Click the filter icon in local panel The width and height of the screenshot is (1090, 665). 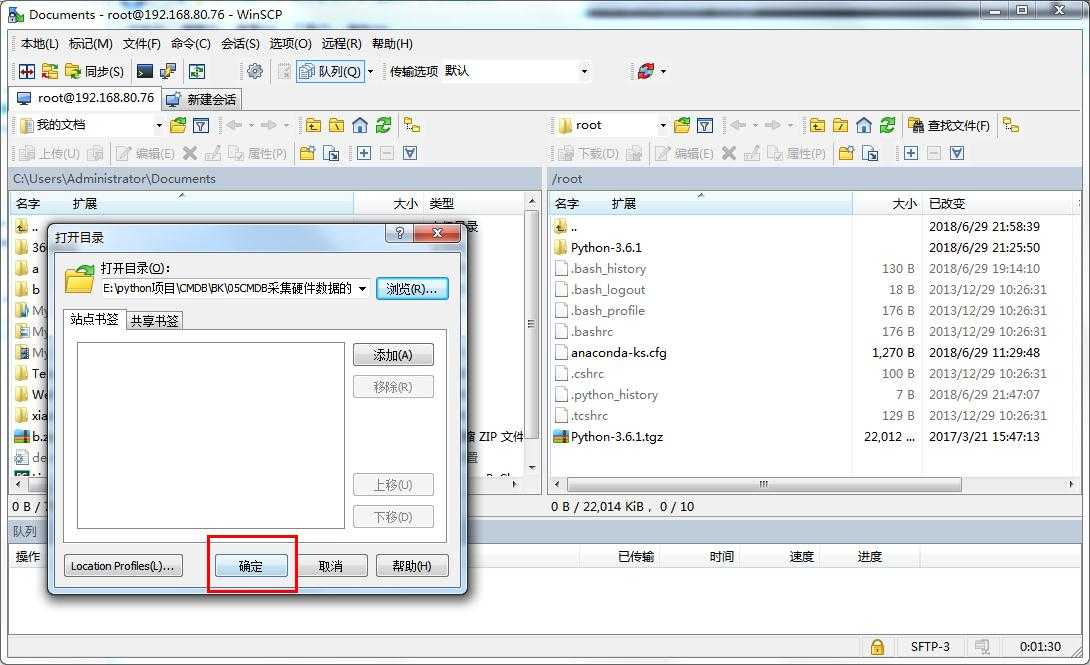pos(201,125)
